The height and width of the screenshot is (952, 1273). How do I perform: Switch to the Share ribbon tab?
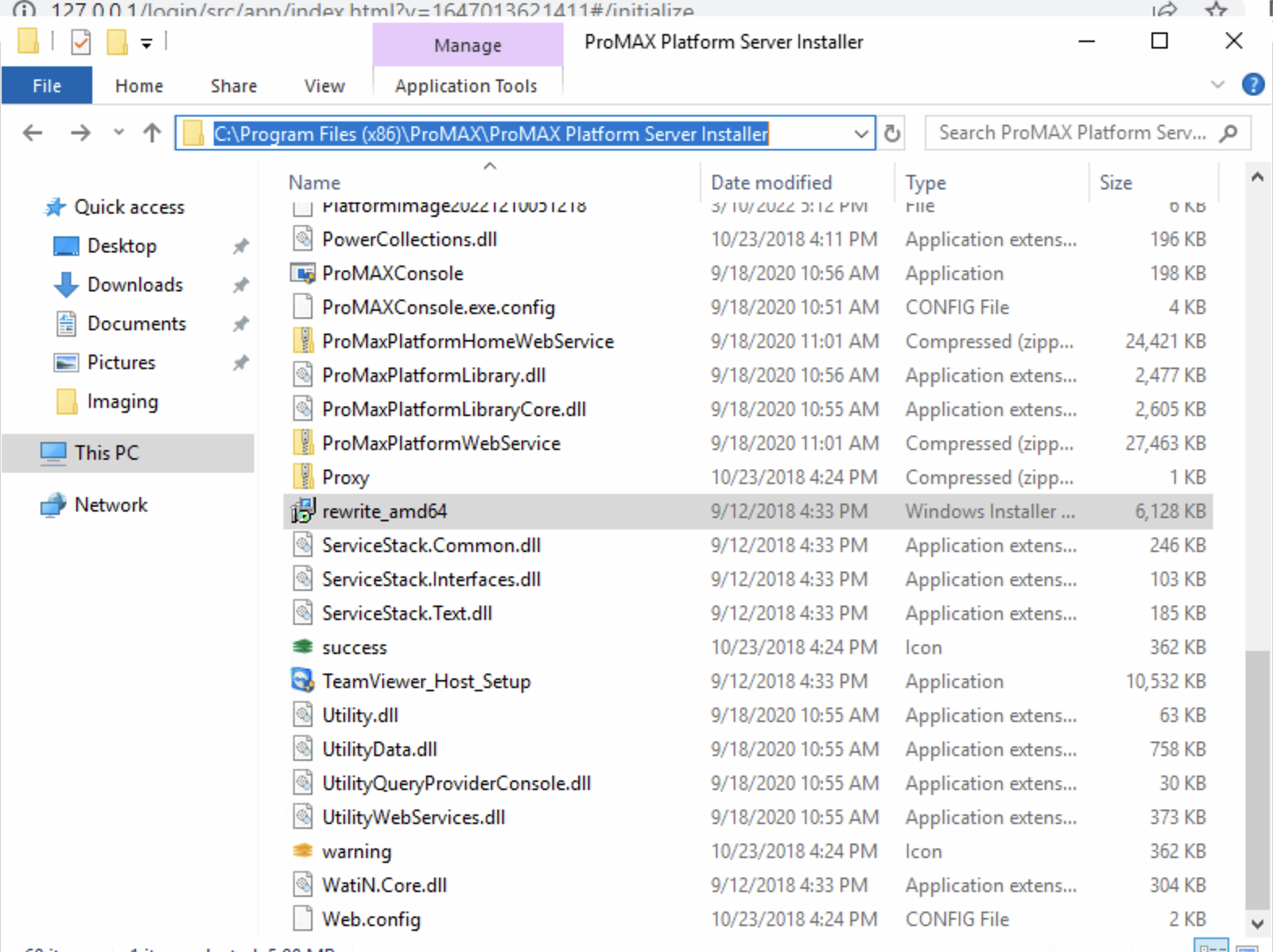234,86
